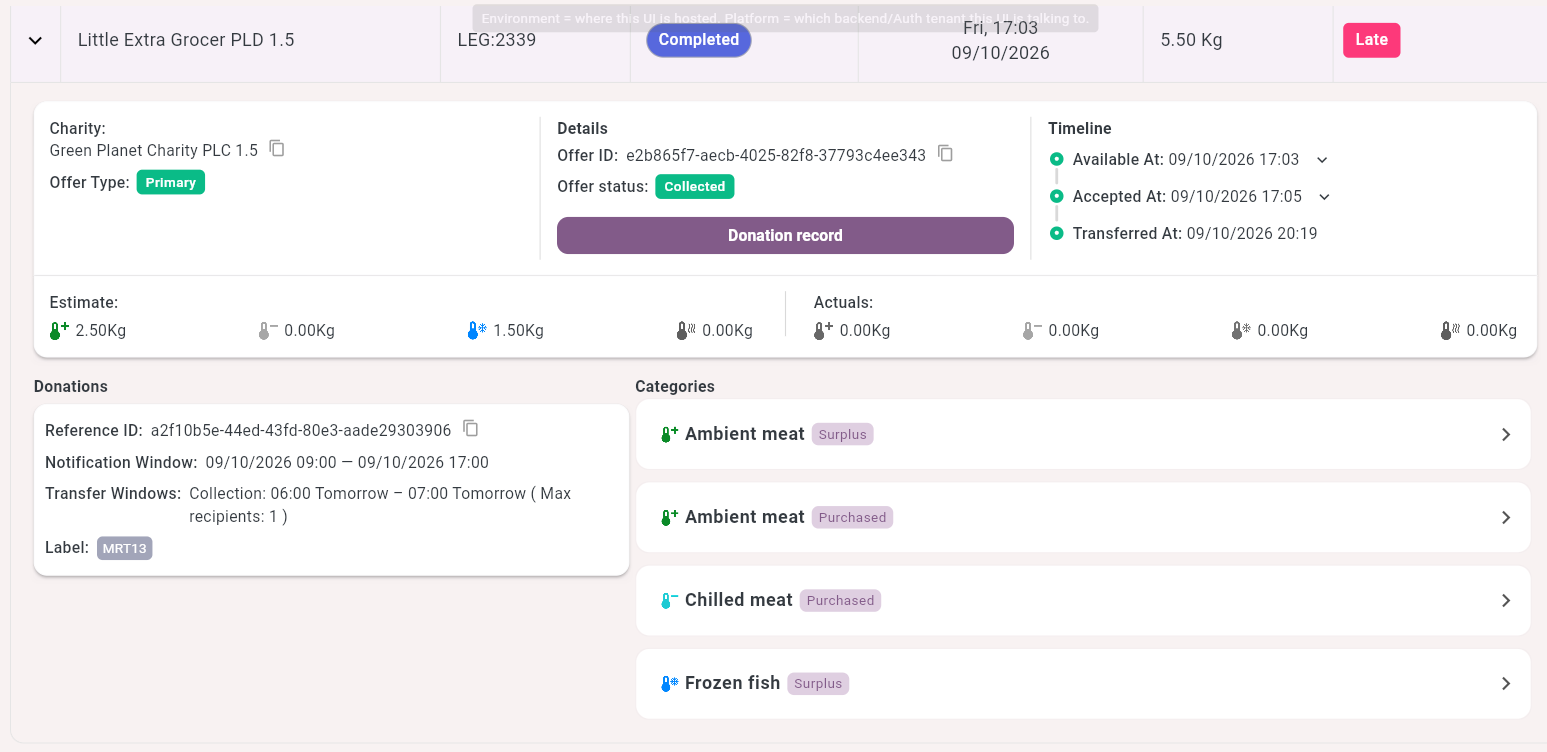The image size is (1547, 752).
Task: Click the Completed status badge
Action: (698, 40)
